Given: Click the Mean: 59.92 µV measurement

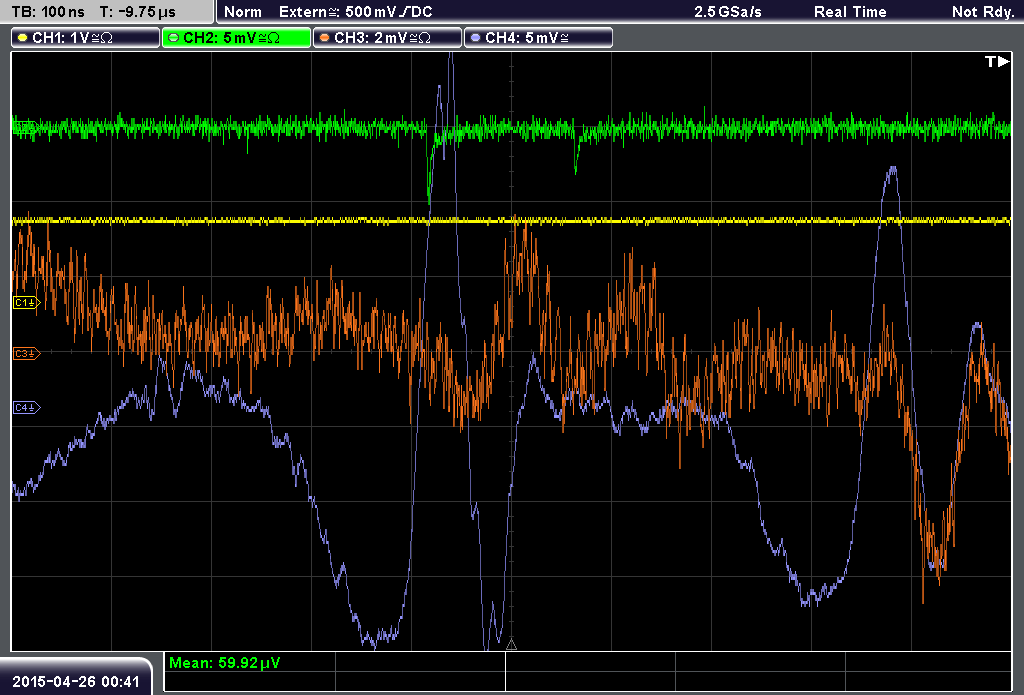Looking at the screenshot, I should pos(225,663).
